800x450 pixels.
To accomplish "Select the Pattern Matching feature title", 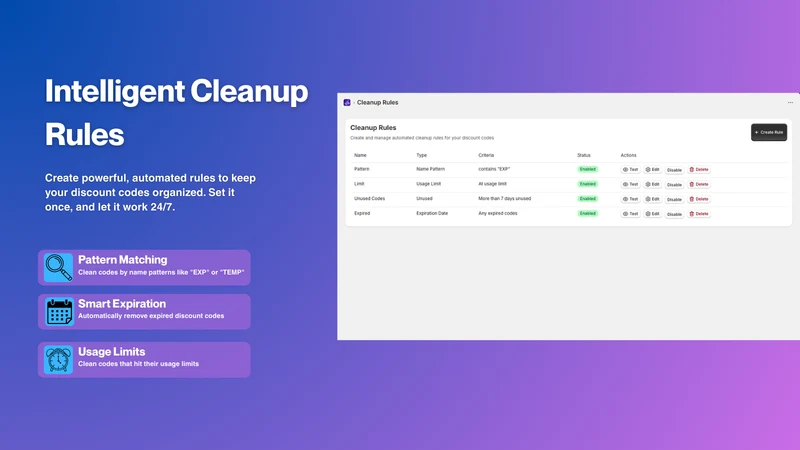I will coord(122,260).
